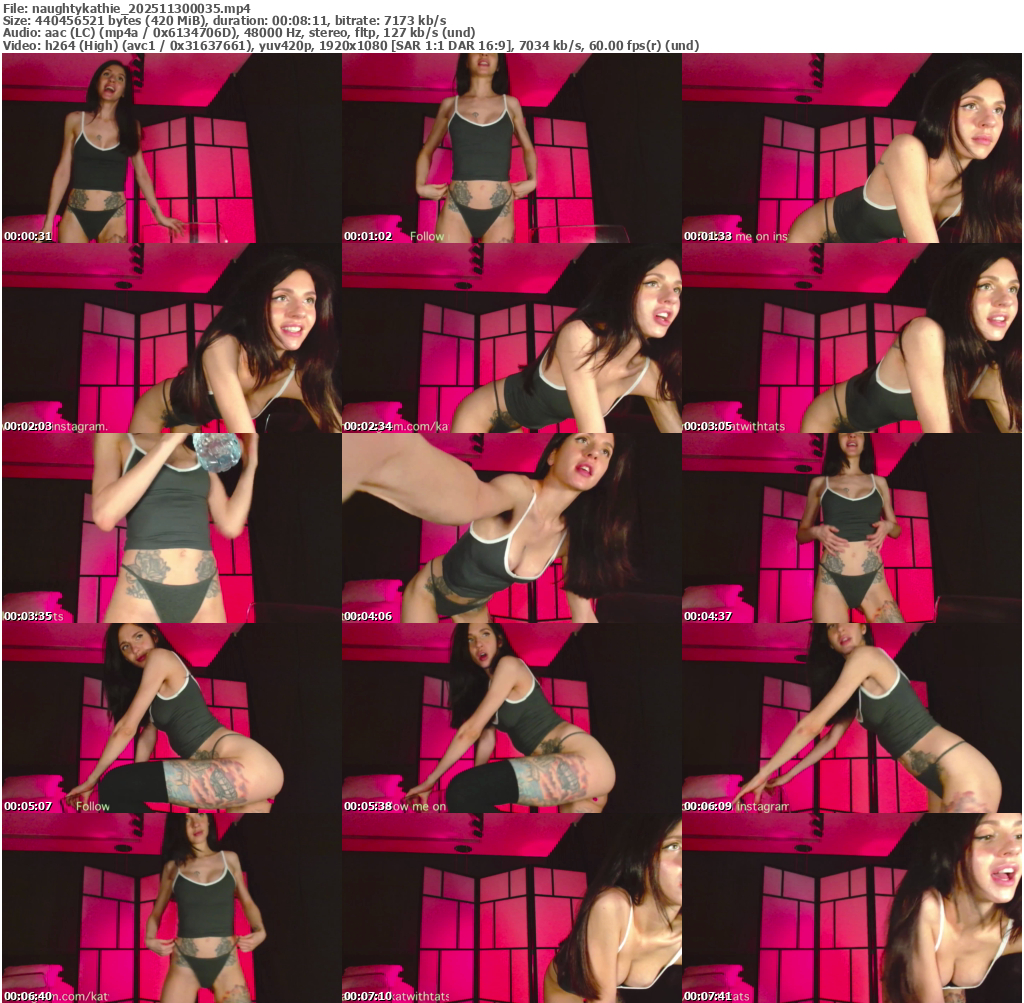Image resolution: width=1024 pixels, height=1003 pixels.
Task: Select the 00:05:07 preview frame
Action: click(x=171, y=718)
